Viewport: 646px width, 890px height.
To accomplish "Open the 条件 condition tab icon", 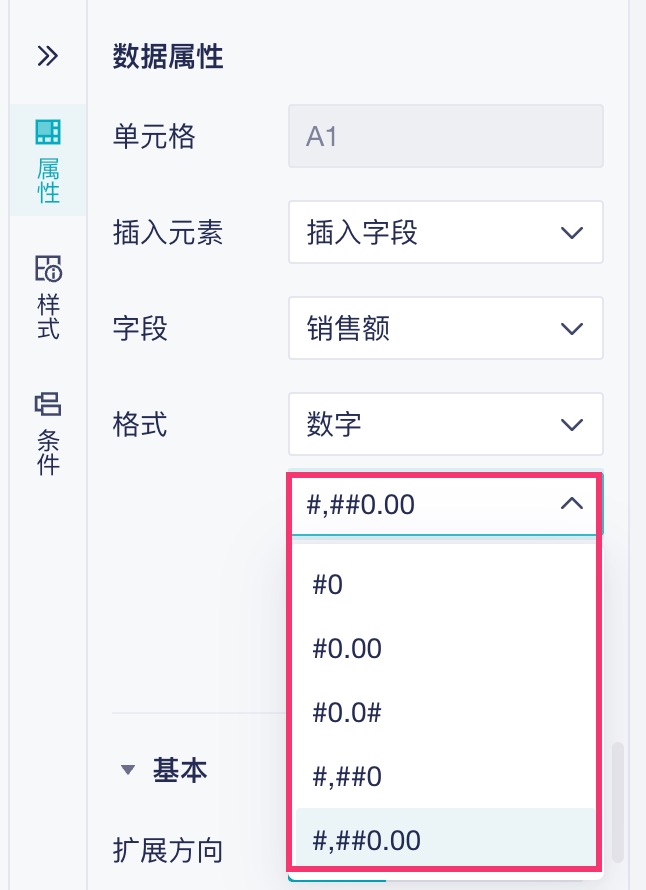I will click(x=48, y=404).
